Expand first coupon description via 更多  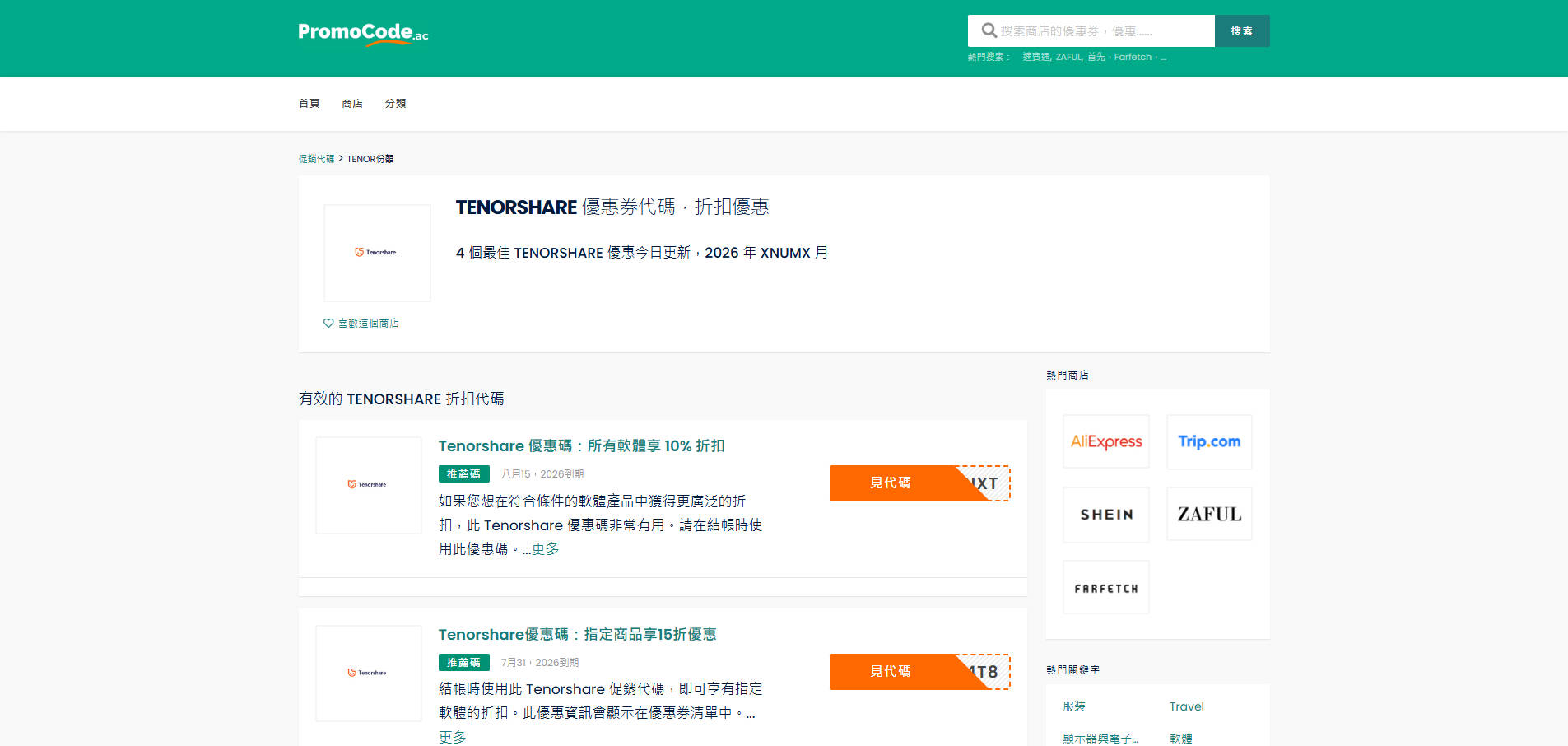(x=547, y=548)
